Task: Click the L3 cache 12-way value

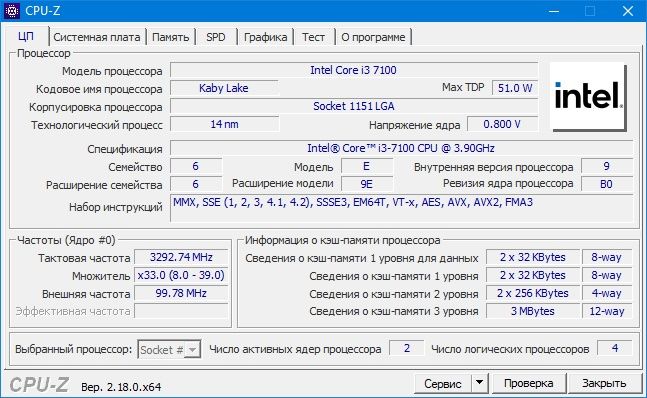Action: click(607, 311)
